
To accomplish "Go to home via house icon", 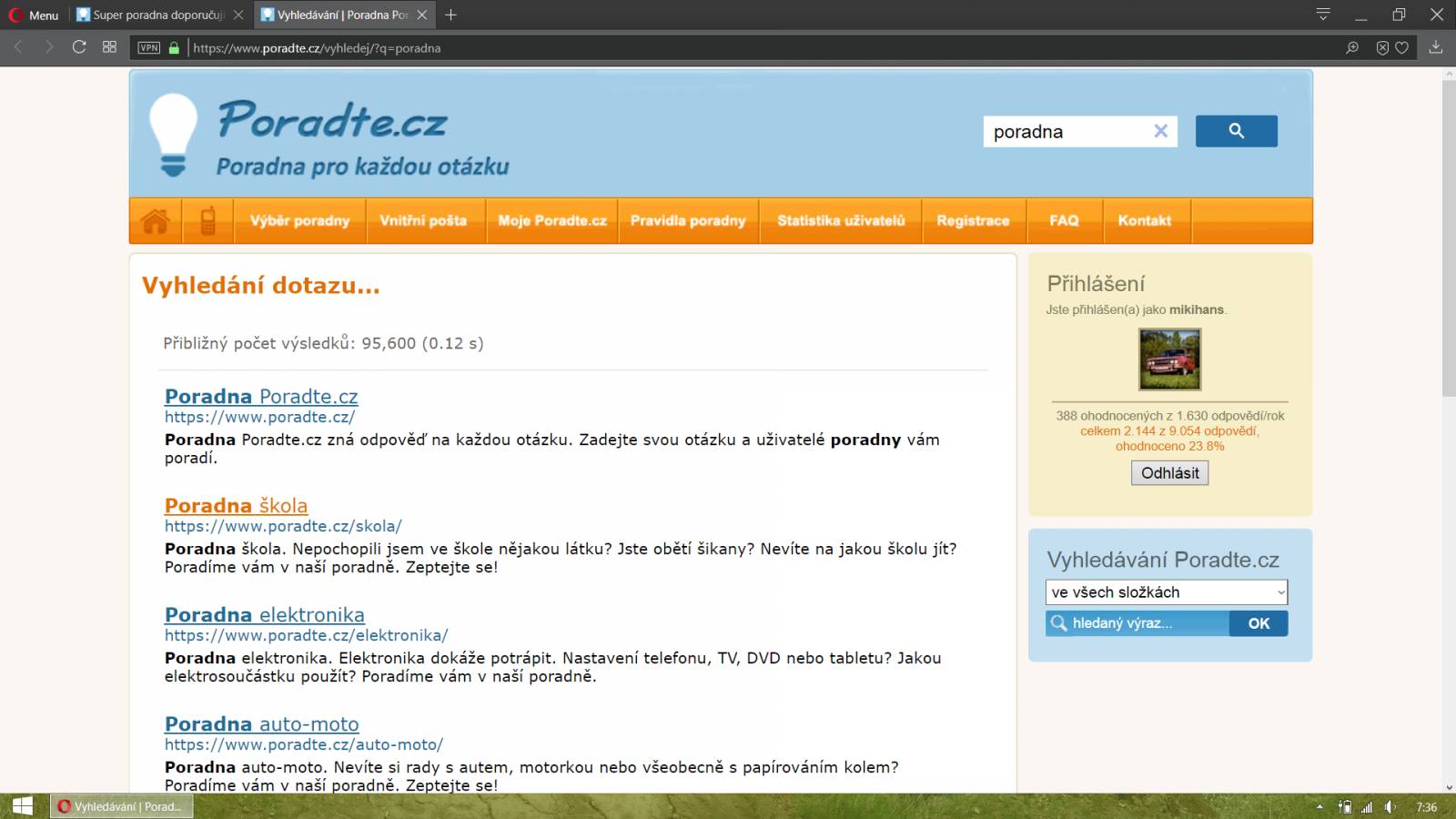I will coord(156,220).
